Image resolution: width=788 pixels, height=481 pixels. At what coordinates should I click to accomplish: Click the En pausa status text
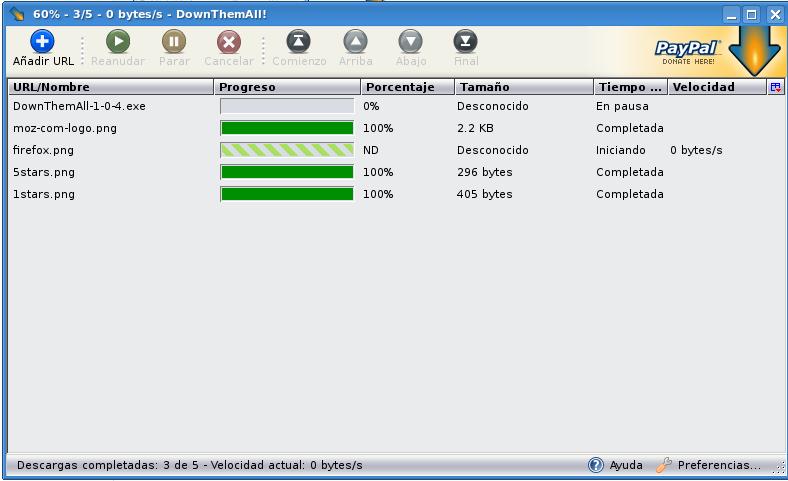click(x=622, y=107)
